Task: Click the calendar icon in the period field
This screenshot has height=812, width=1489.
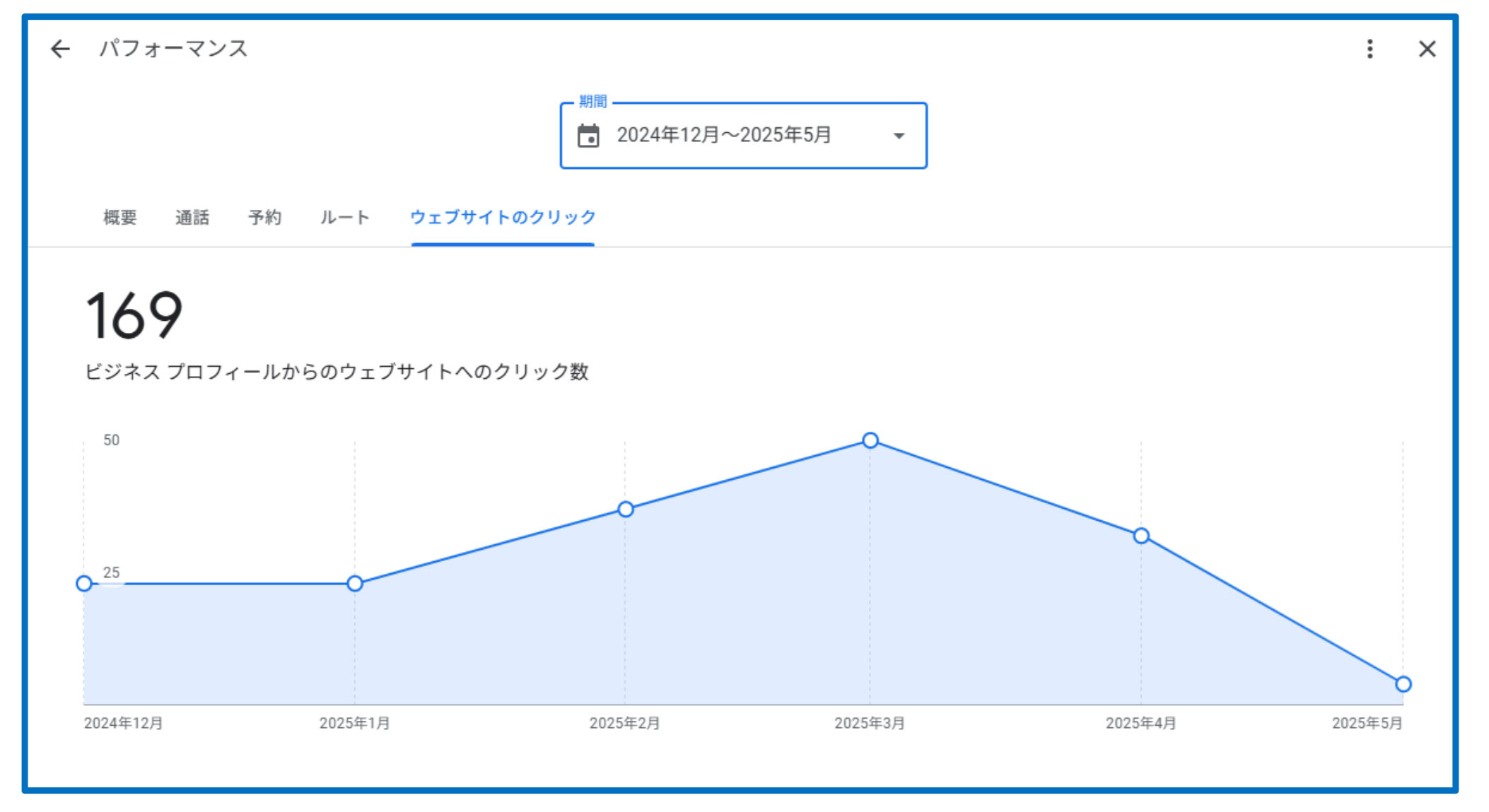Action: 588,136
